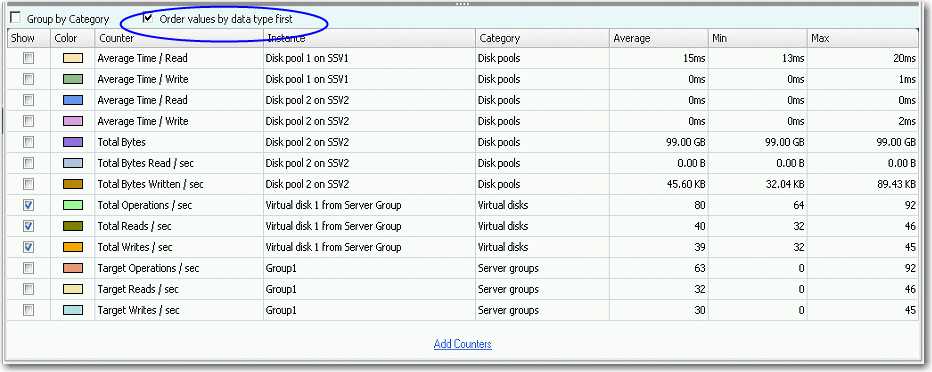Pick the olive Total Reads / sec swatch
This screenshot has height=372, width=932.
pos(73,226)
